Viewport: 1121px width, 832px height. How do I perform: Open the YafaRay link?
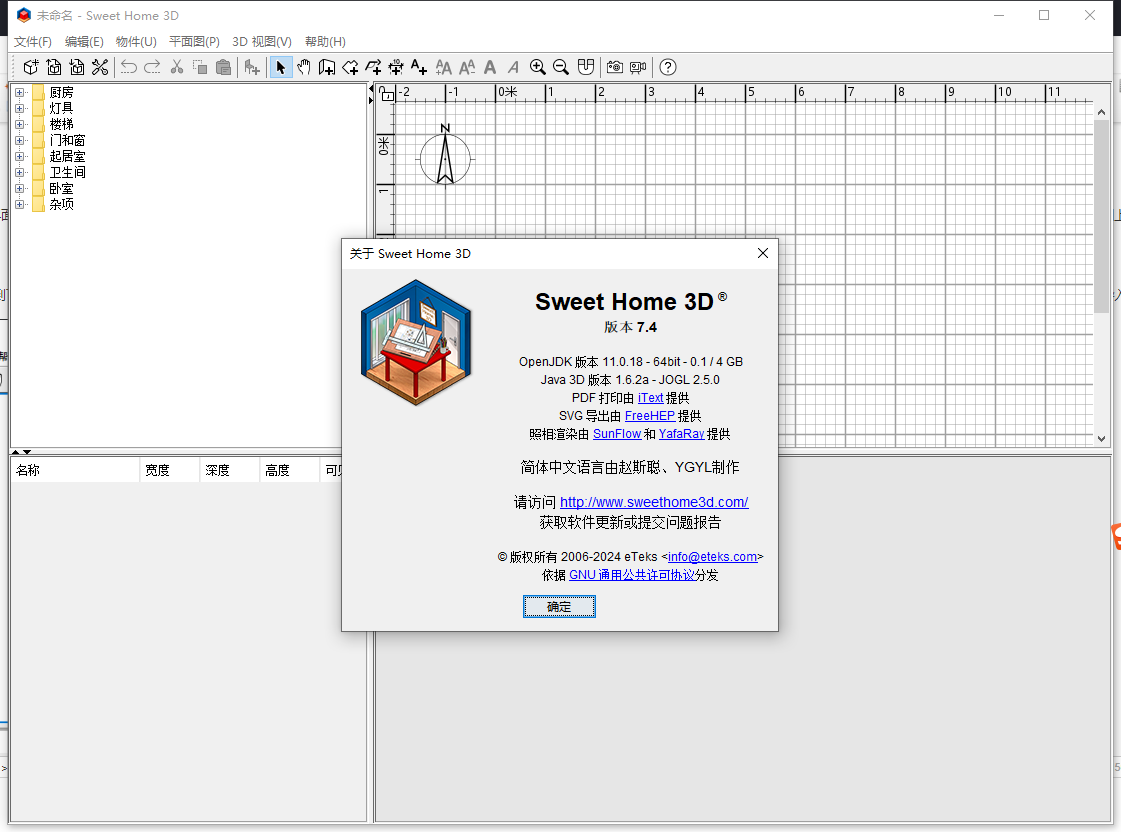point(681,434)
